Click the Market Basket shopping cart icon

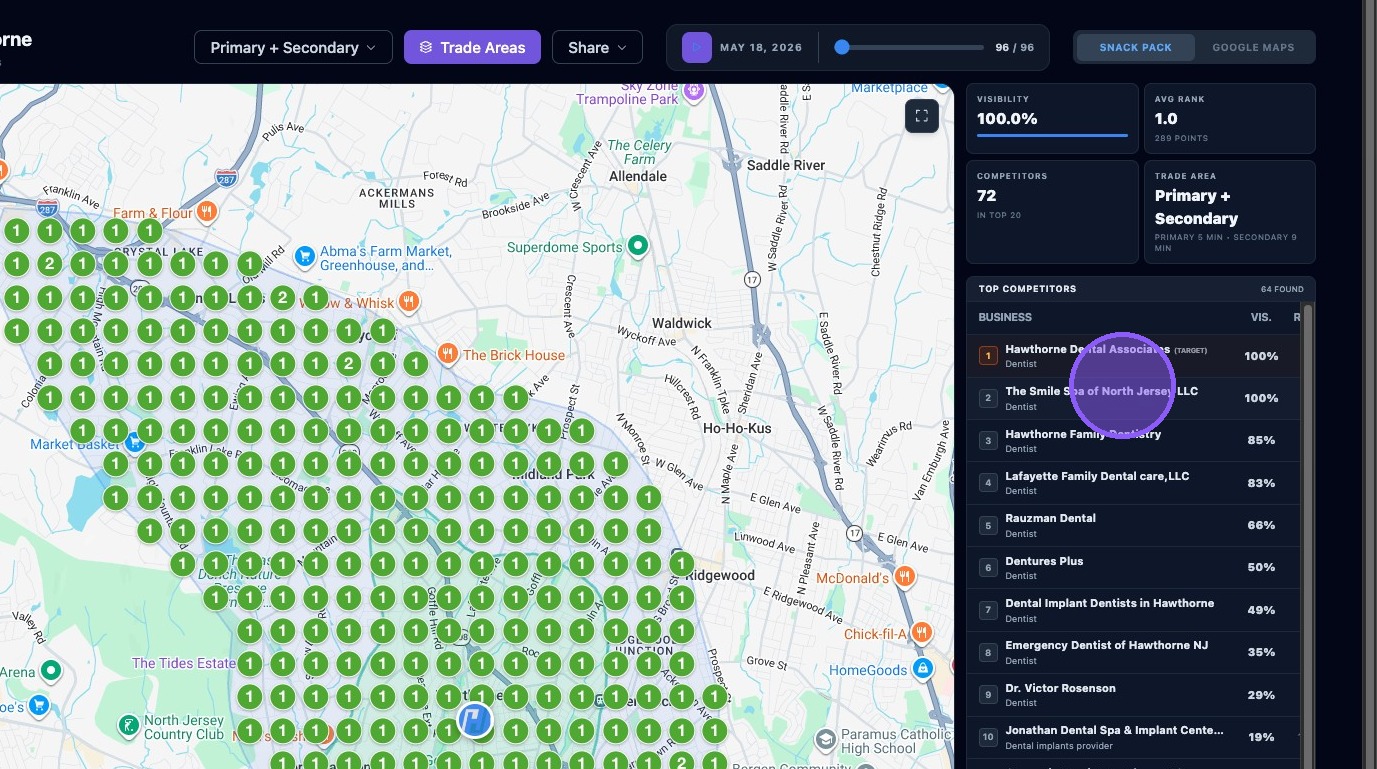pos(137,440)
